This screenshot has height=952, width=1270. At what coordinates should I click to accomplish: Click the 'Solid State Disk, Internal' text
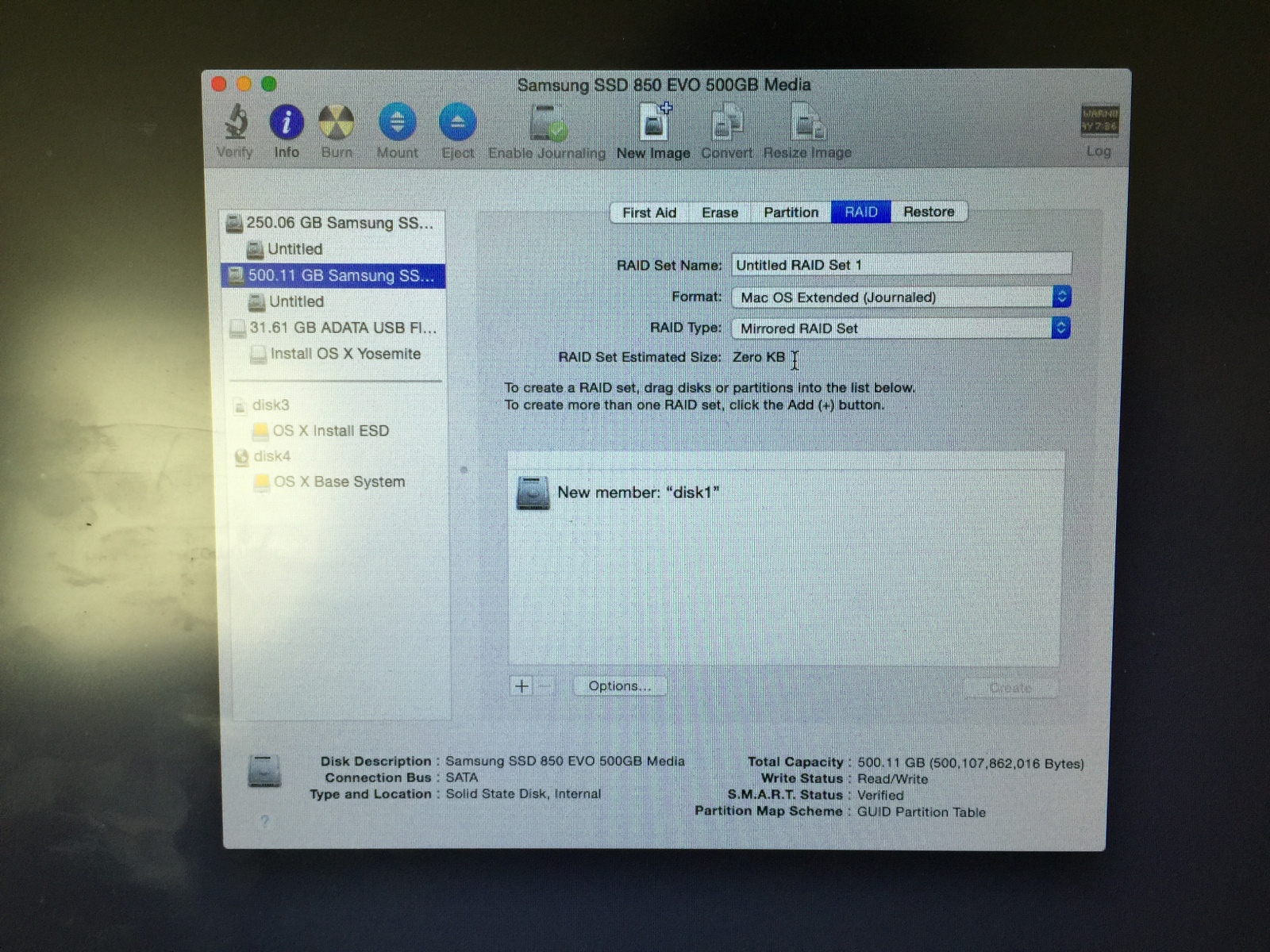[523, 793]
